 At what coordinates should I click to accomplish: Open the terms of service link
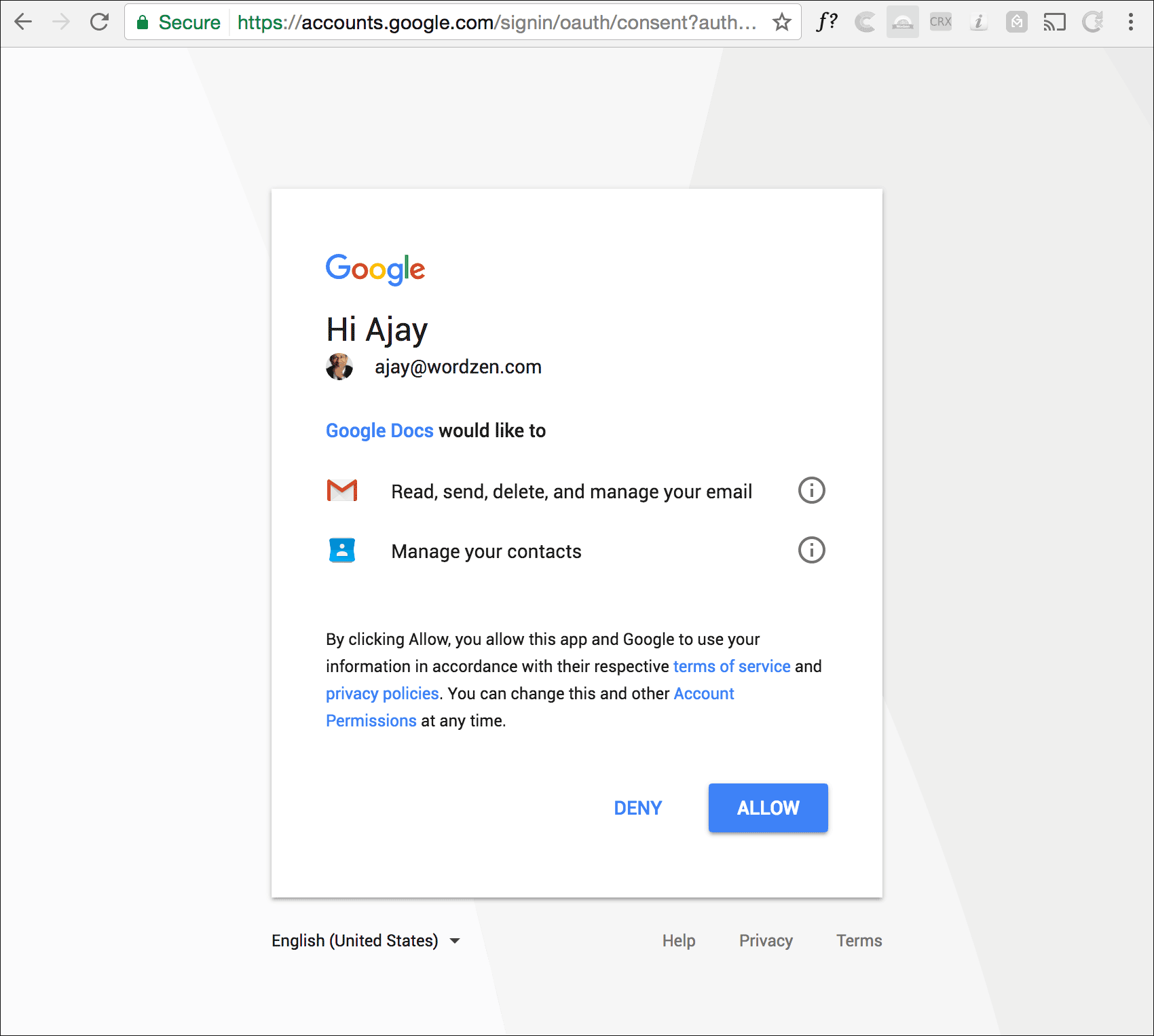732,666
